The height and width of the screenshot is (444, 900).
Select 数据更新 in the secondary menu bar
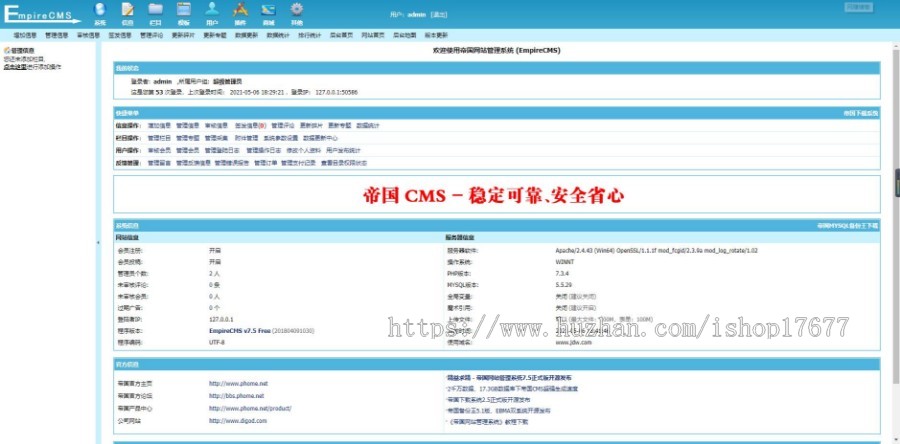coord(246,36)
